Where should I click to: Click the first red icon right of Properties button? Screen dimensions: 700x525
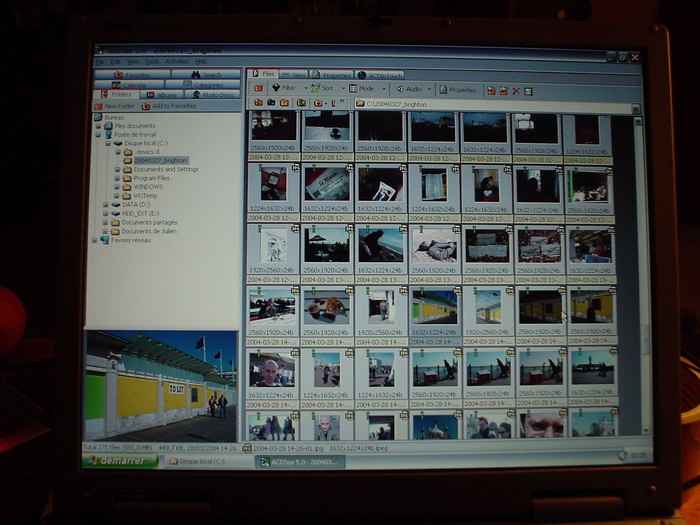tap(491, 91)
